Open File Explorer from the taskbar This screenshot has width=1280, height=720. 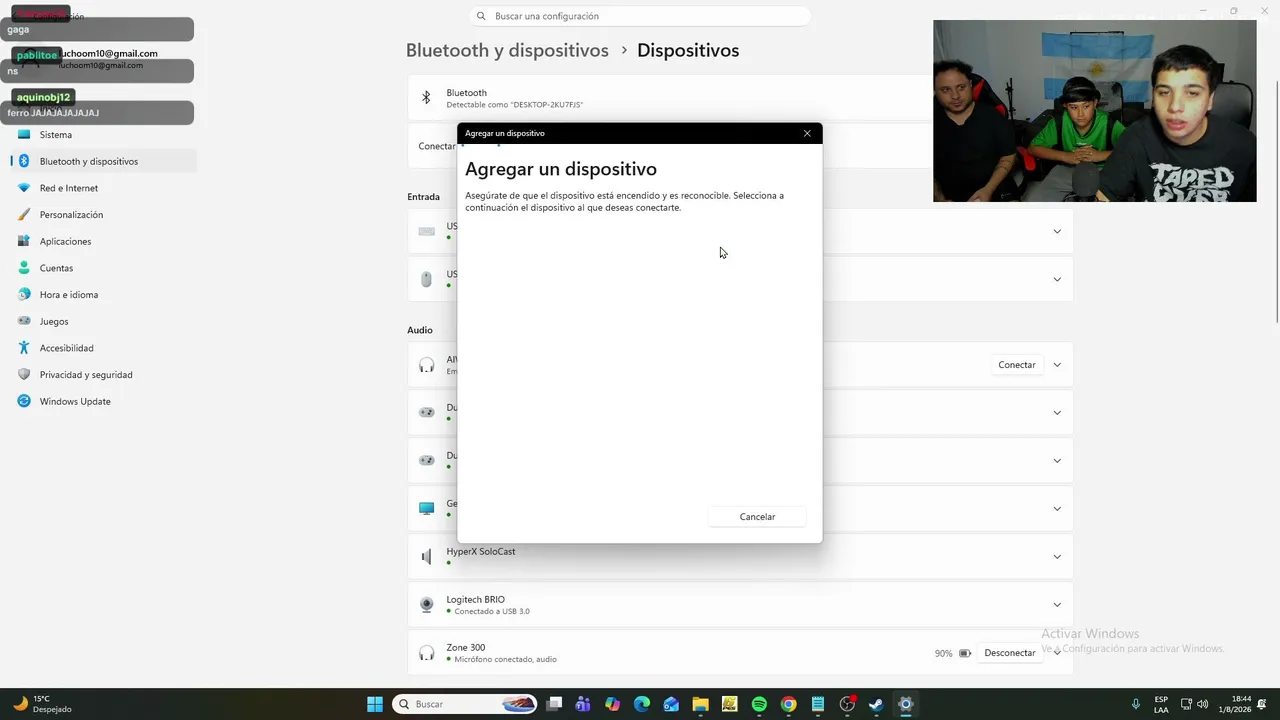[700, 704]
